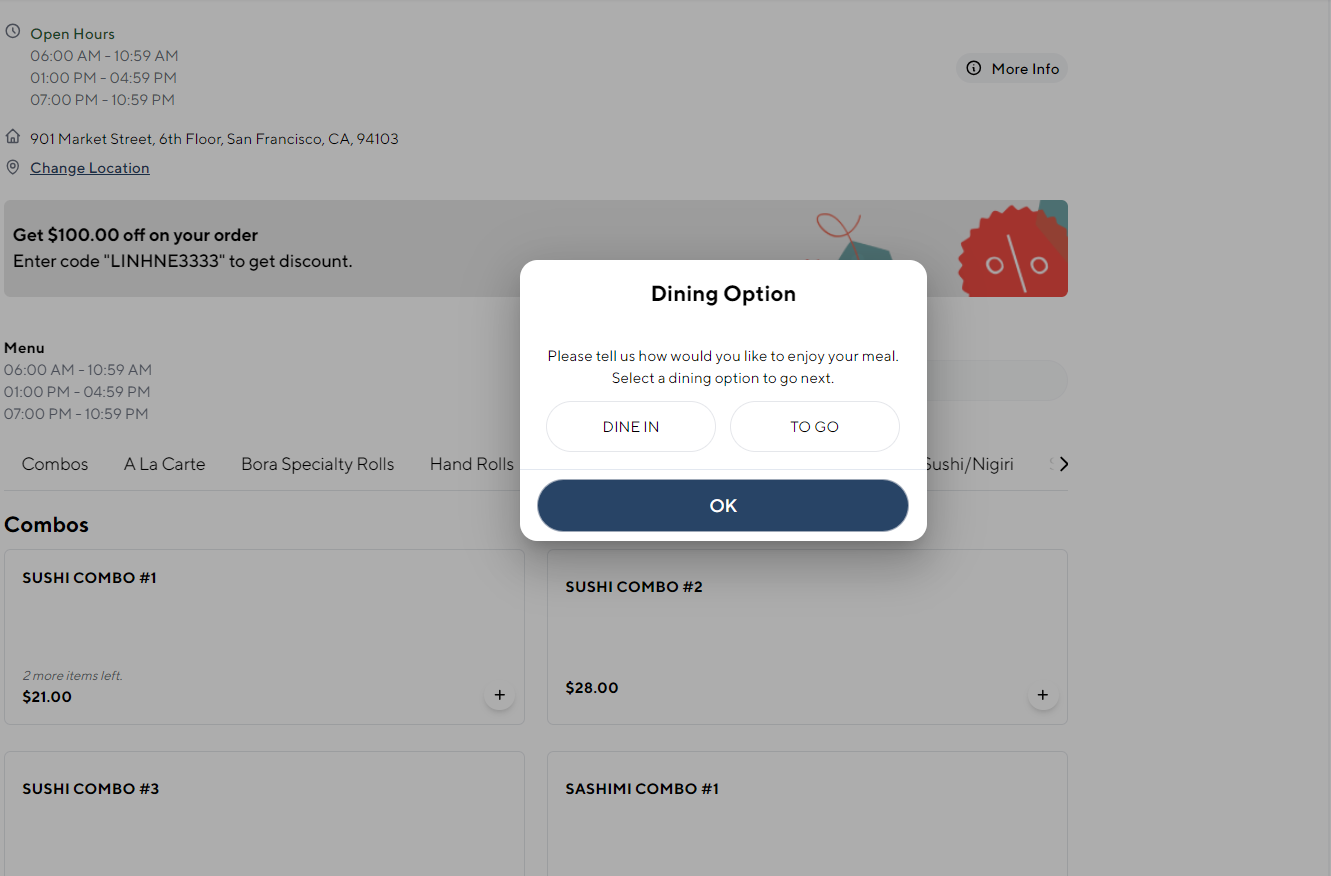
Task: Switch to the Combos category tab
Action: [x=55, y=464]
